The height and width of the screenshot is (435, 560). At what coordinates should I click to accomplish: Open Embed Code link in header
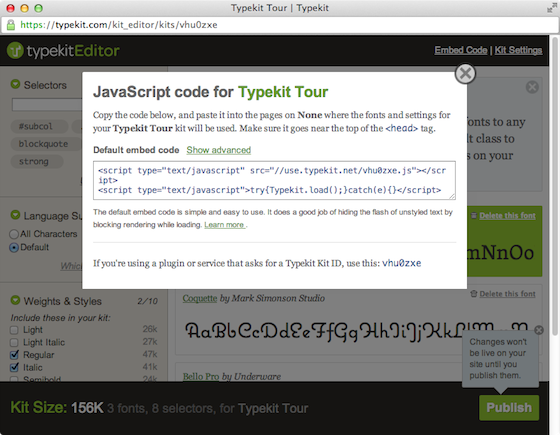461,50
